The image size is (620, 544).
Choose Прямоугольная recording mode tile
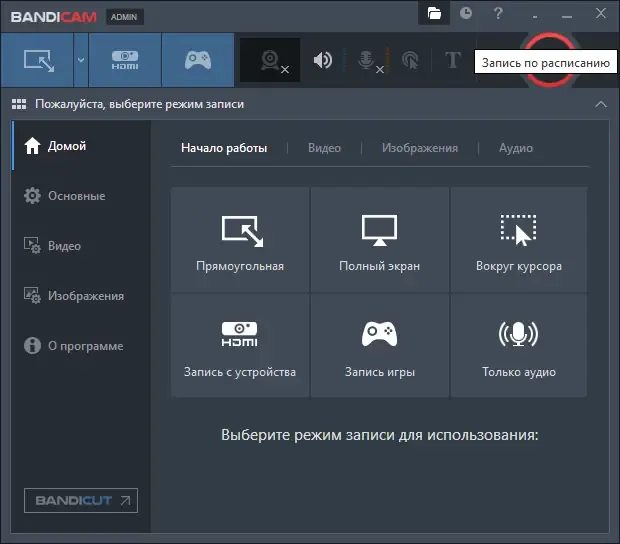coord(240,240)
